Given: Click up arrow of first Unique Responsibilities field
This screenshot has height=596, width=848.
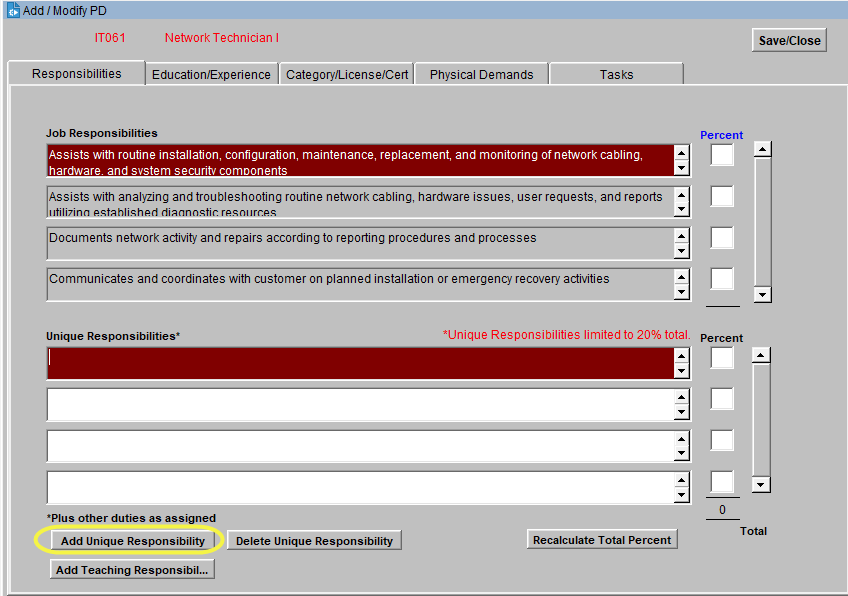Looking at the screenshot, I should (x=681, y=356).
